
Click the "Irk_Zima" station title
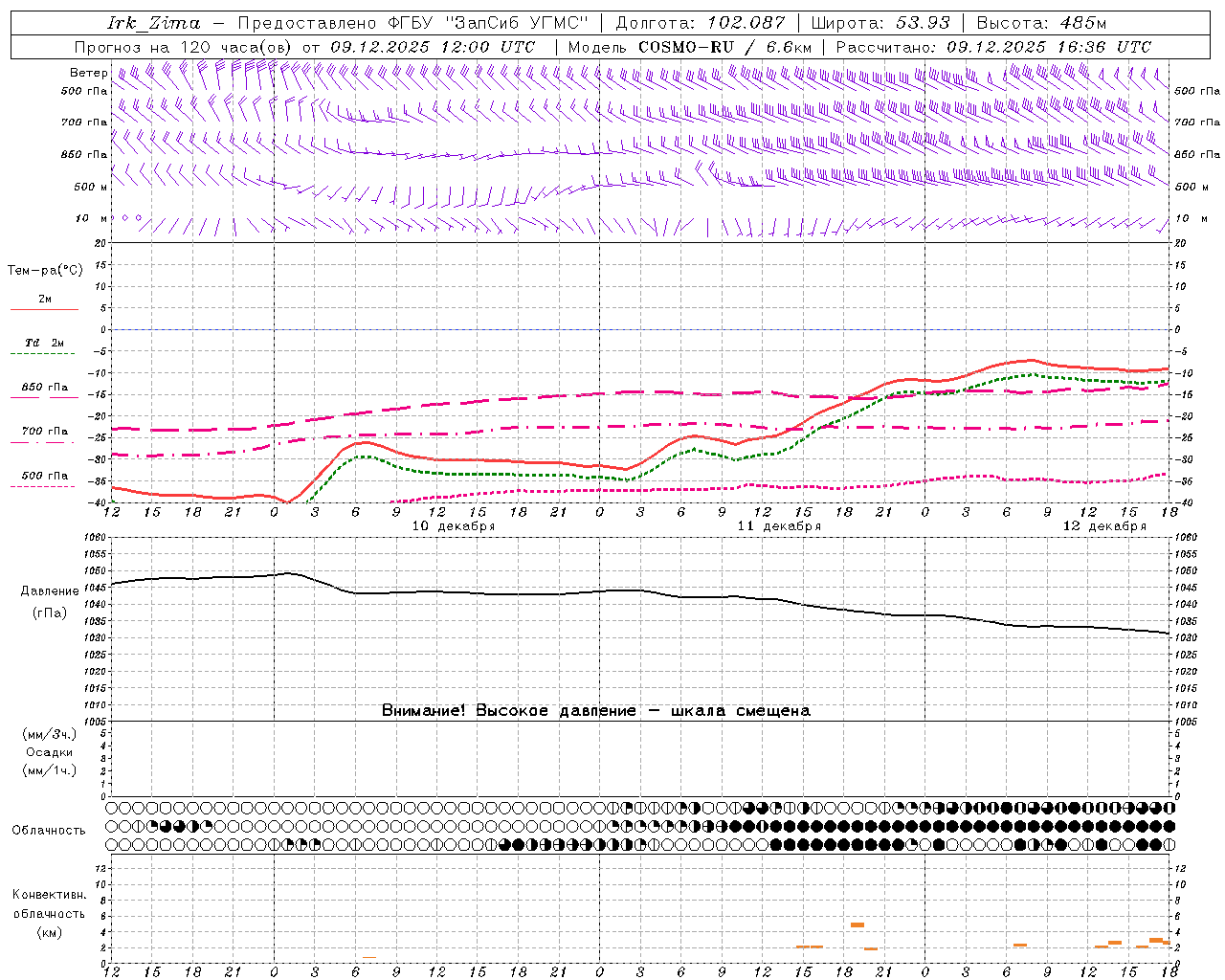[153, 23]
